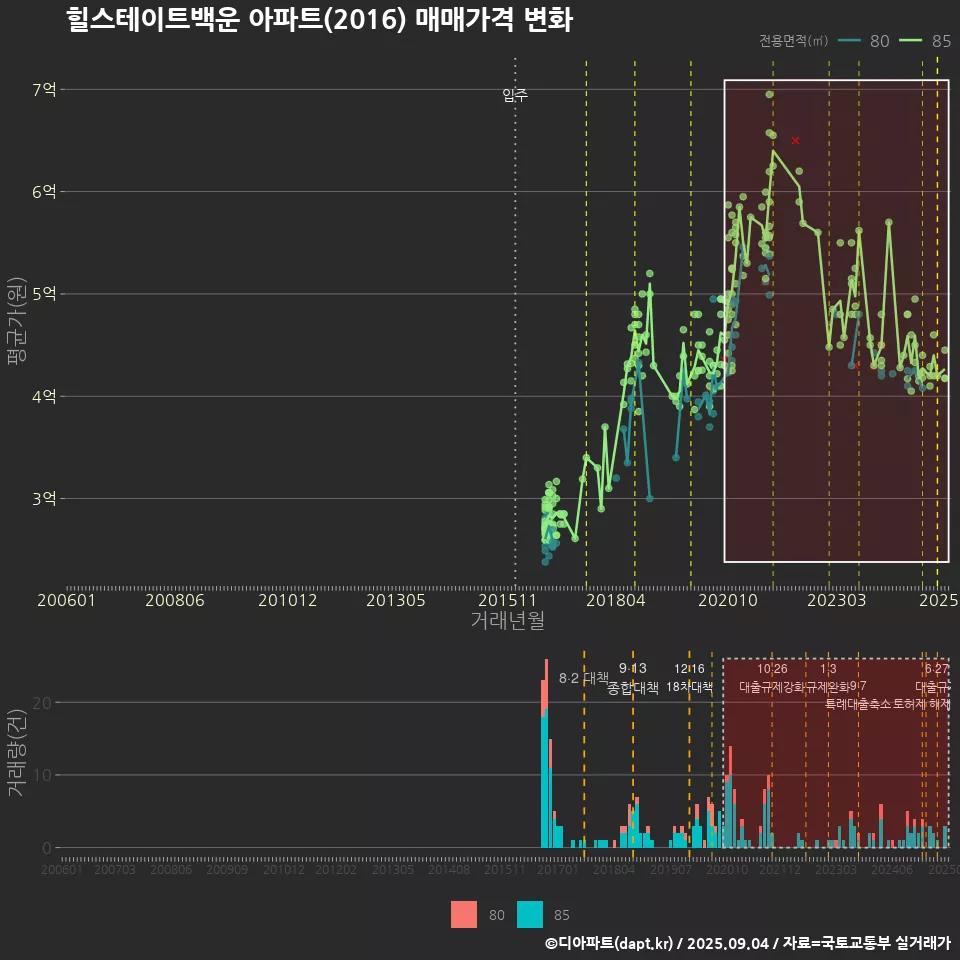Click the salmon 80 swatch in bottom legend
Viewport: 960px width, 960px height.
pyautogui.click(x=463, y=915)
